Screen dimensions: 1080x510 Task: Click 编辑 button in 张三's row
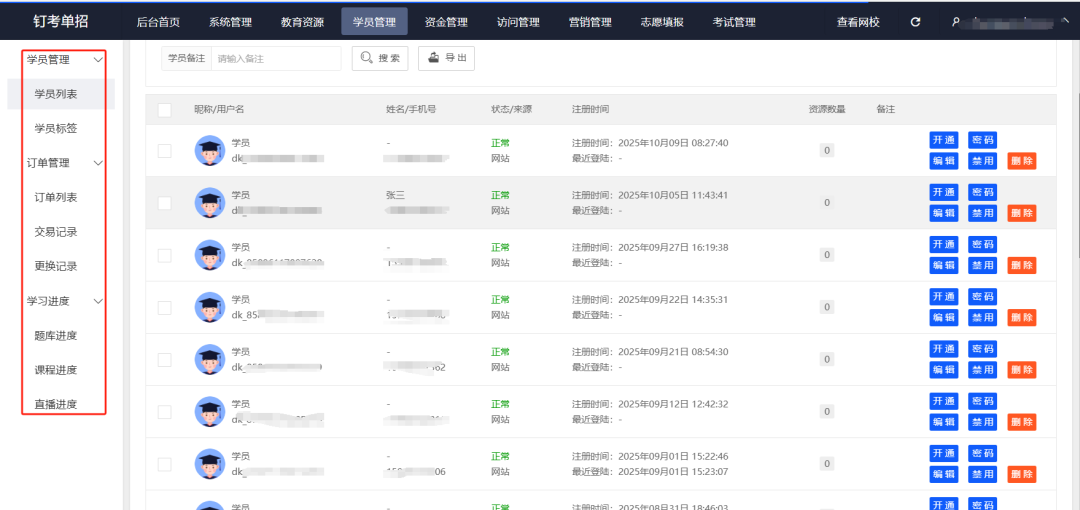point(943,213)
